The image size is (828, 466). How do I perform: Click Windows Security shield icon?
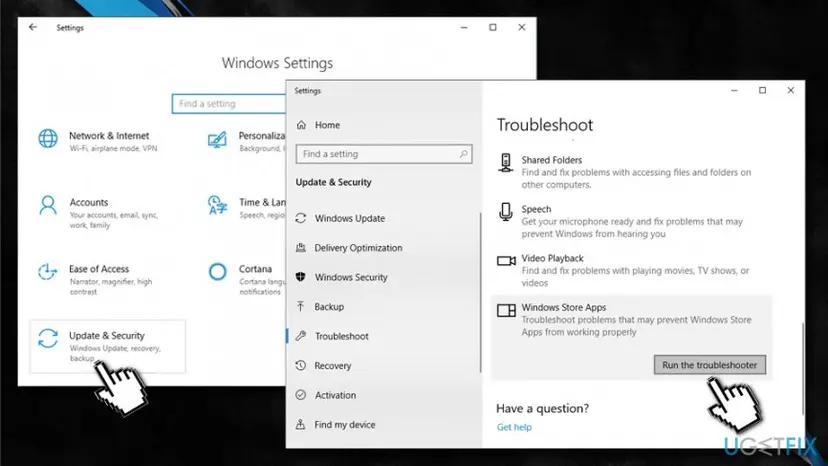(x=300, y=277)
